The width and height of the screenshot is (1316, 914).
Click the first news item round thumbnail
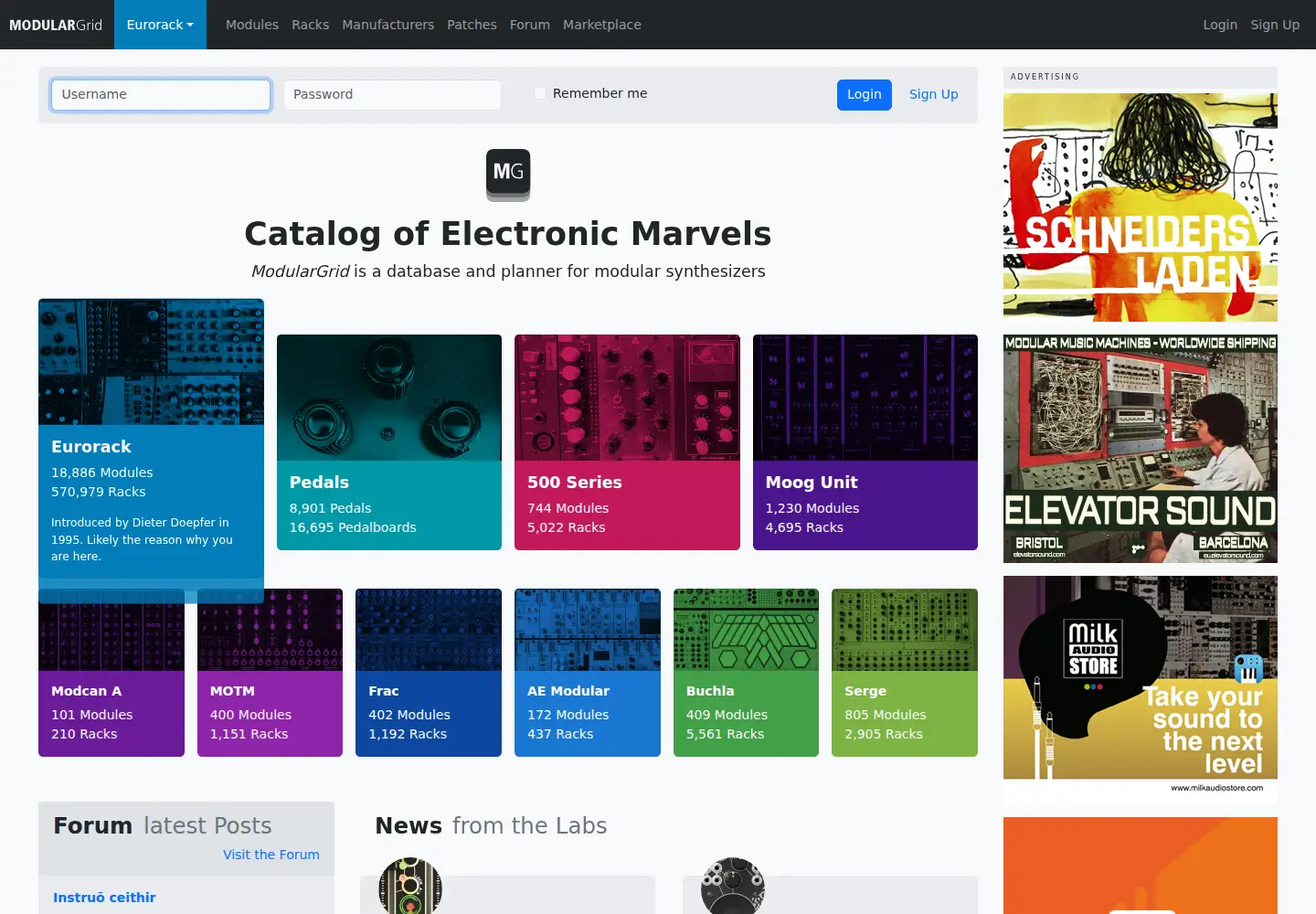[410, 886]
